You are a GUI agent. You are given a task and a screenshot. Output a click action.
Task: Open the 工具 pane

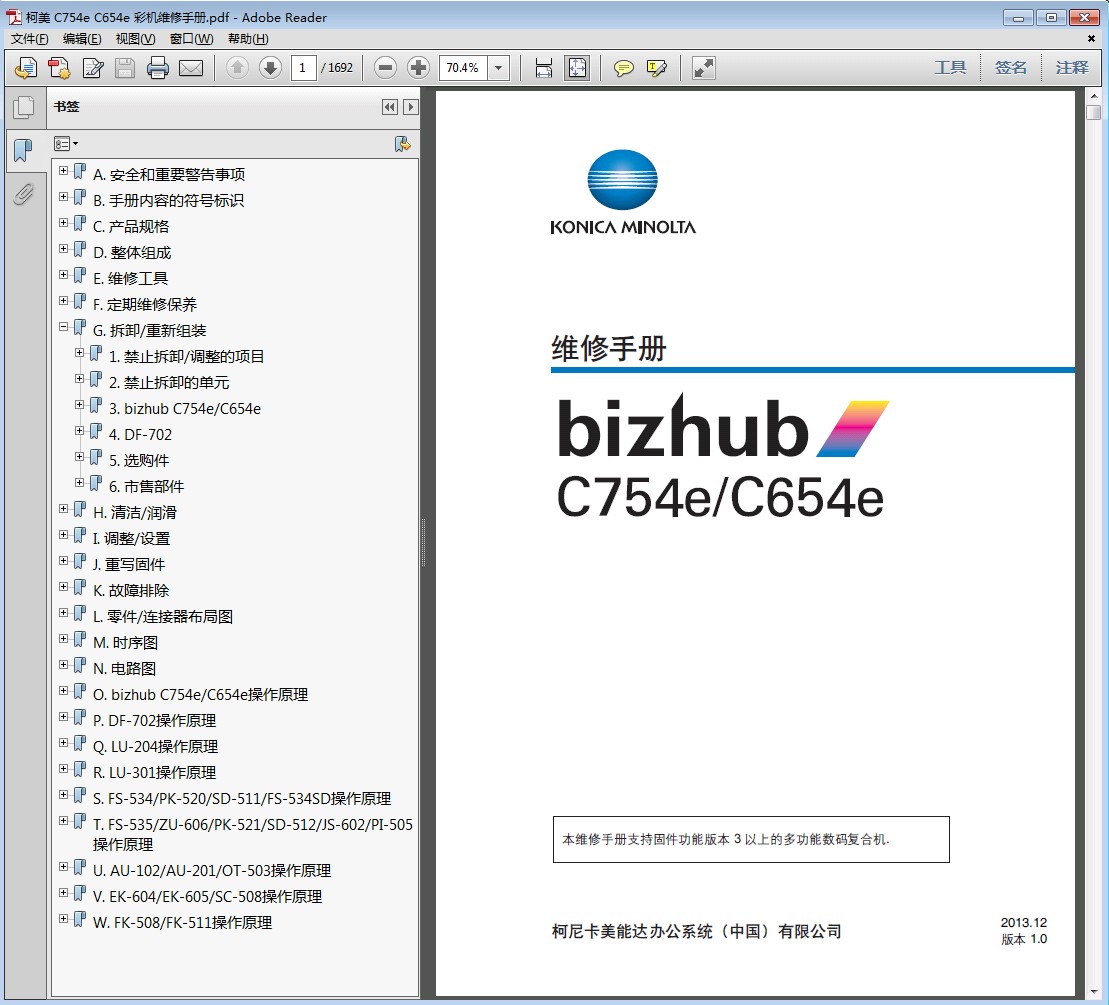coord(950,68)
